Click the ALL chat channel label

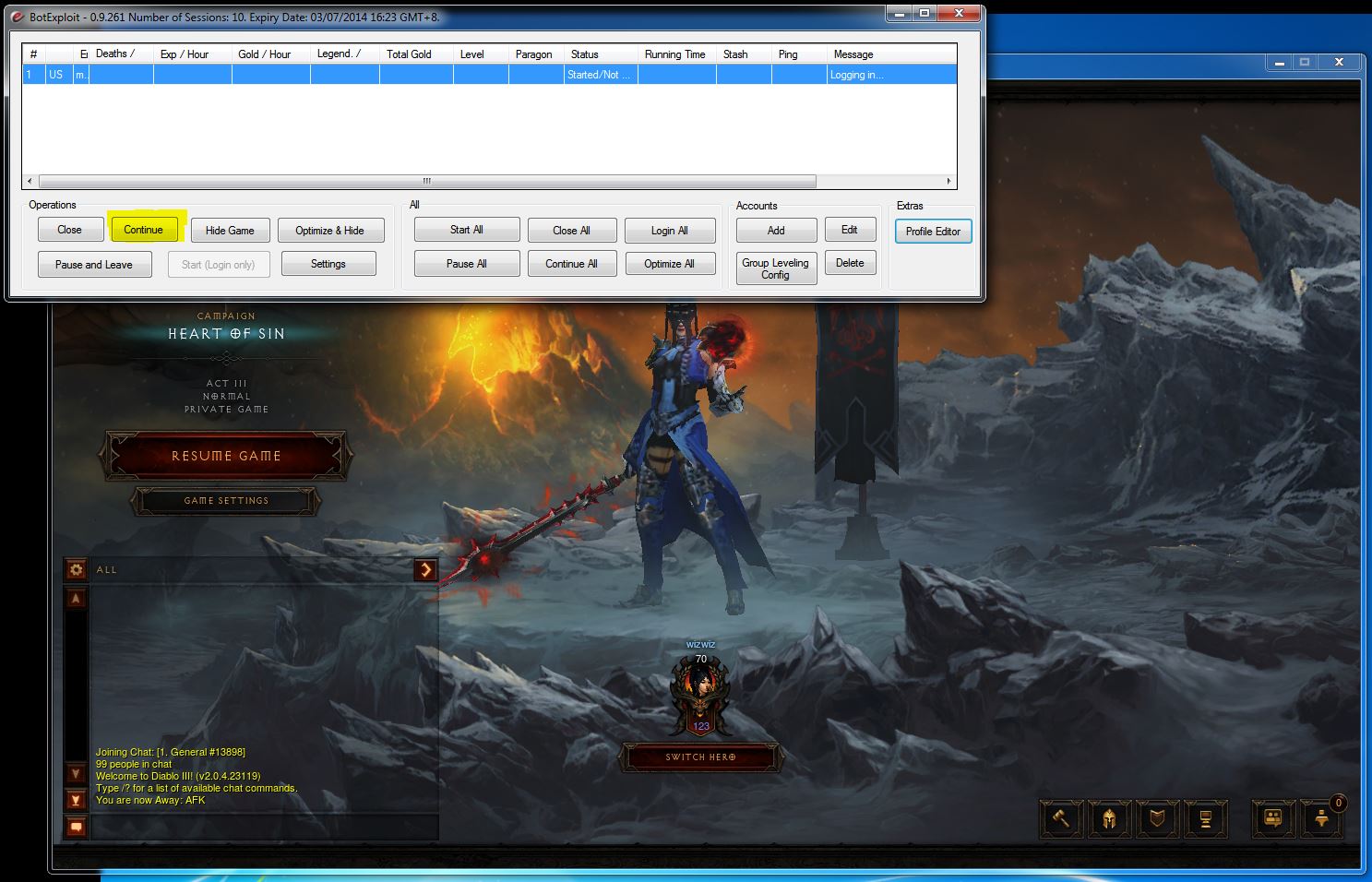(107, 569)
